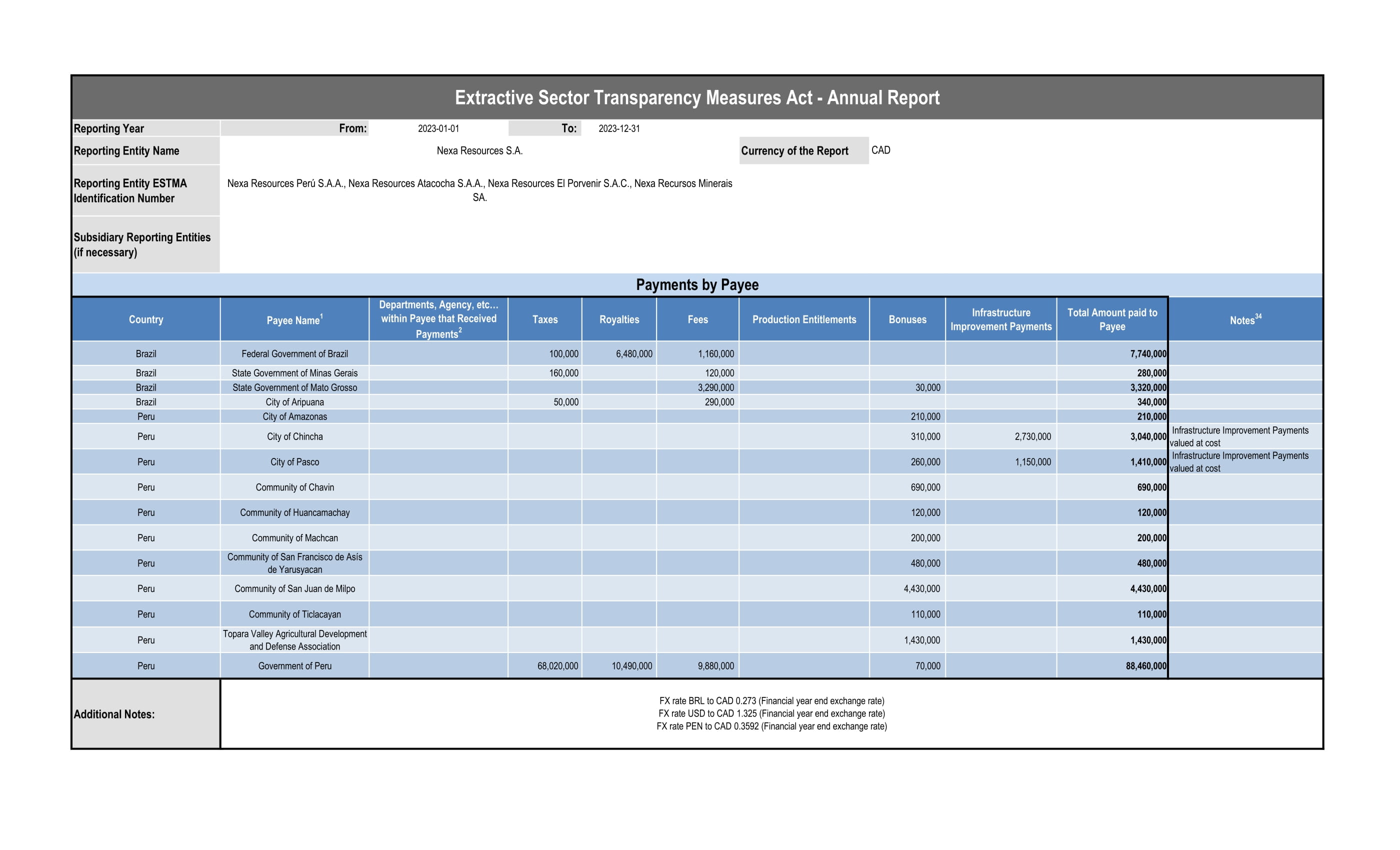
Task: Click the Country column header
Action: point(146,319)
